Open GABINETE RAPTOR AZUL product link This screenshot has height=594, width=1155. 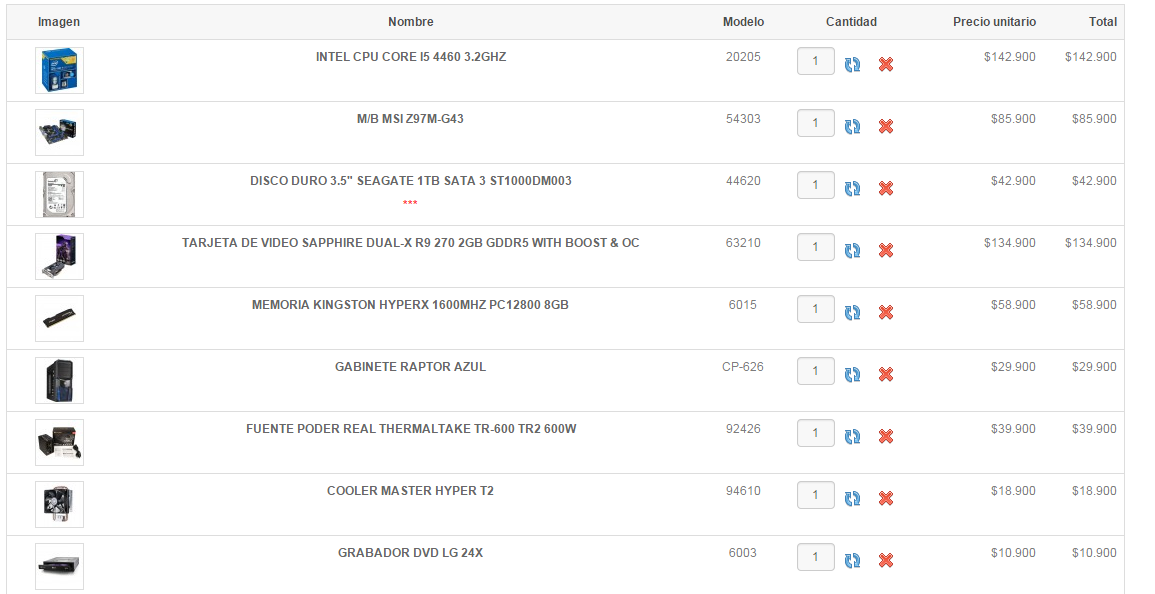(410, 366)
